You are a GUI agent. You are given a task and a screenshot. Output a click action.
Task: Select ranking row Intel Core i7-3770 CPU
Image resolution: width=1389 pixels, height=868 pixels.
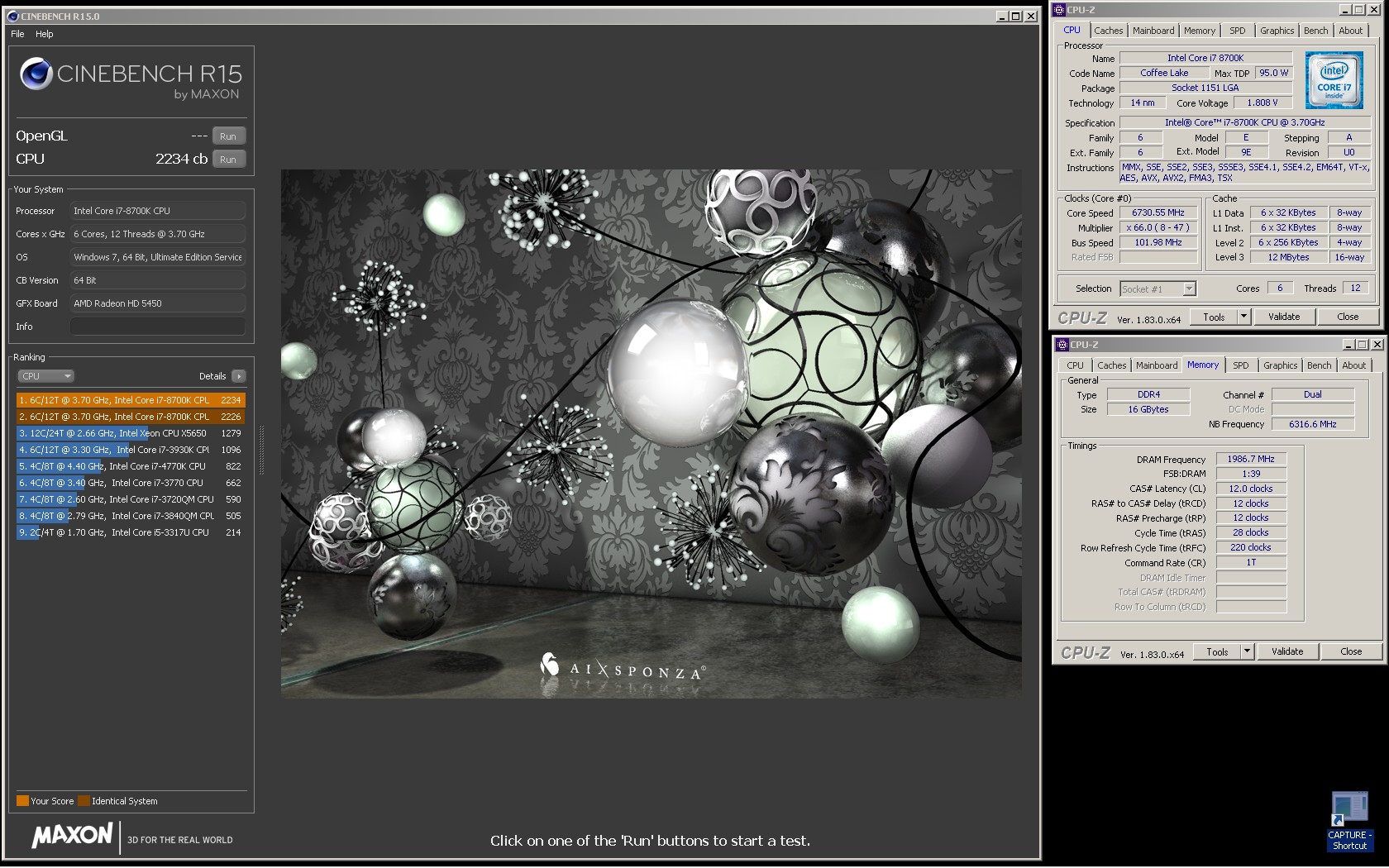131,483
